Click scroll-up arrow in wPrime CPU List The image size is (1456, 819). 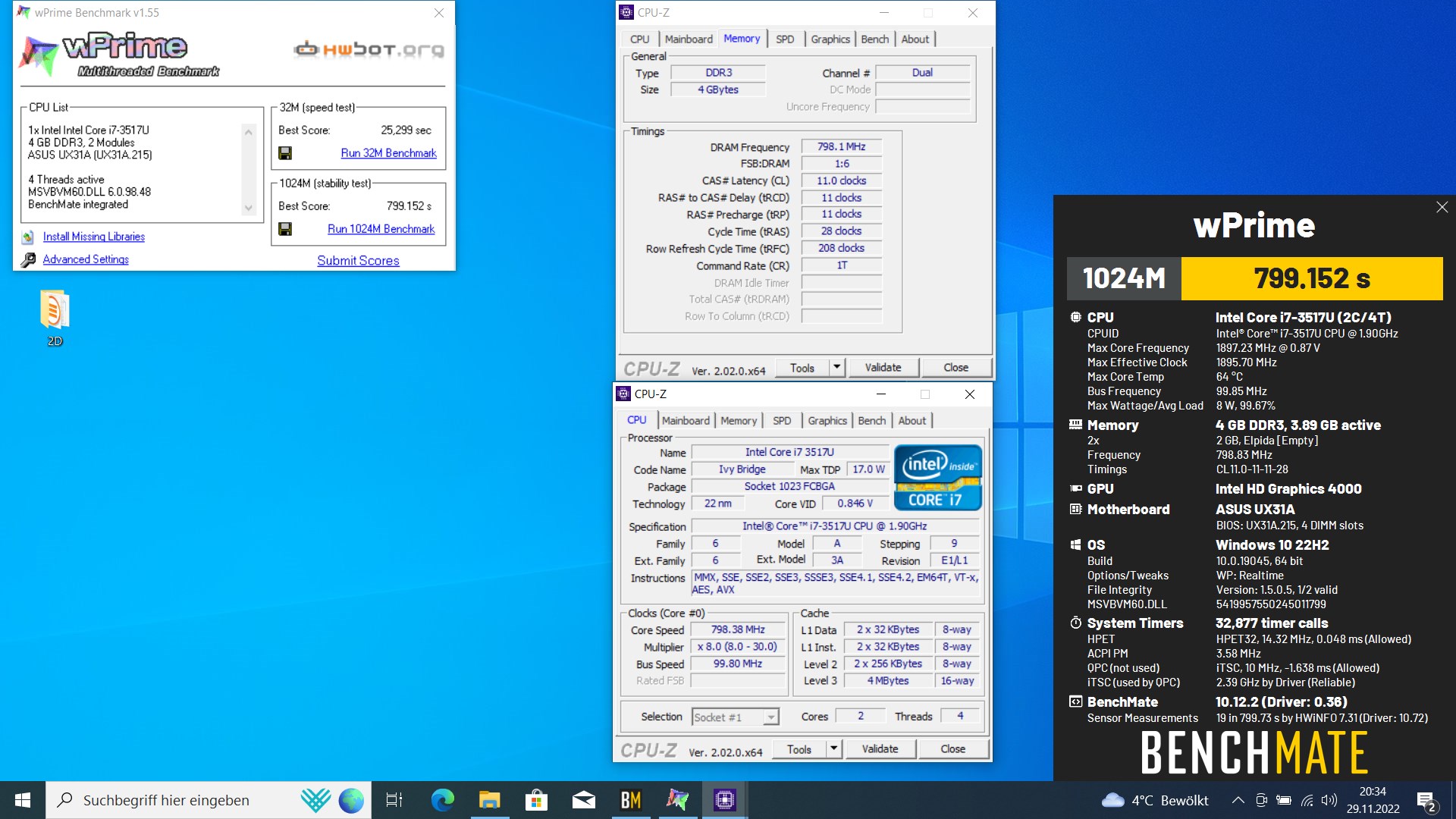click(249, 132)
